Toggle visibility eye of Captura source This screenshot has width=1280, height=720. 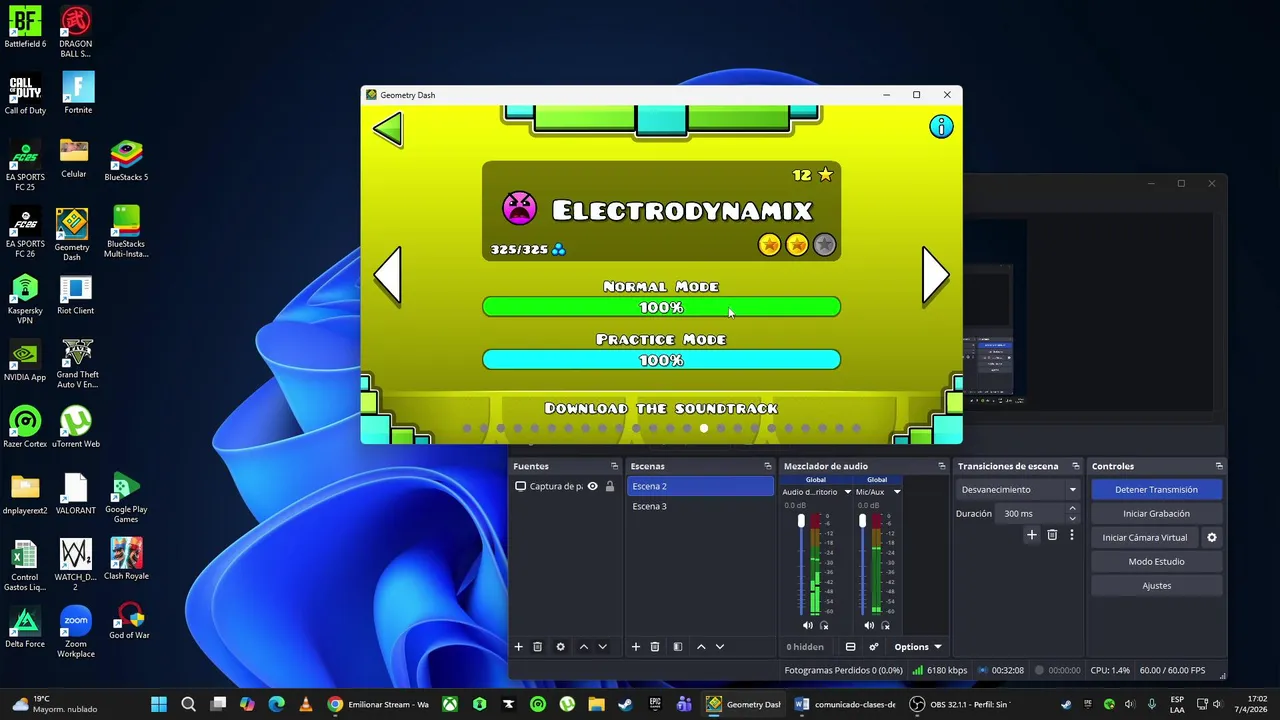[592, 486]
